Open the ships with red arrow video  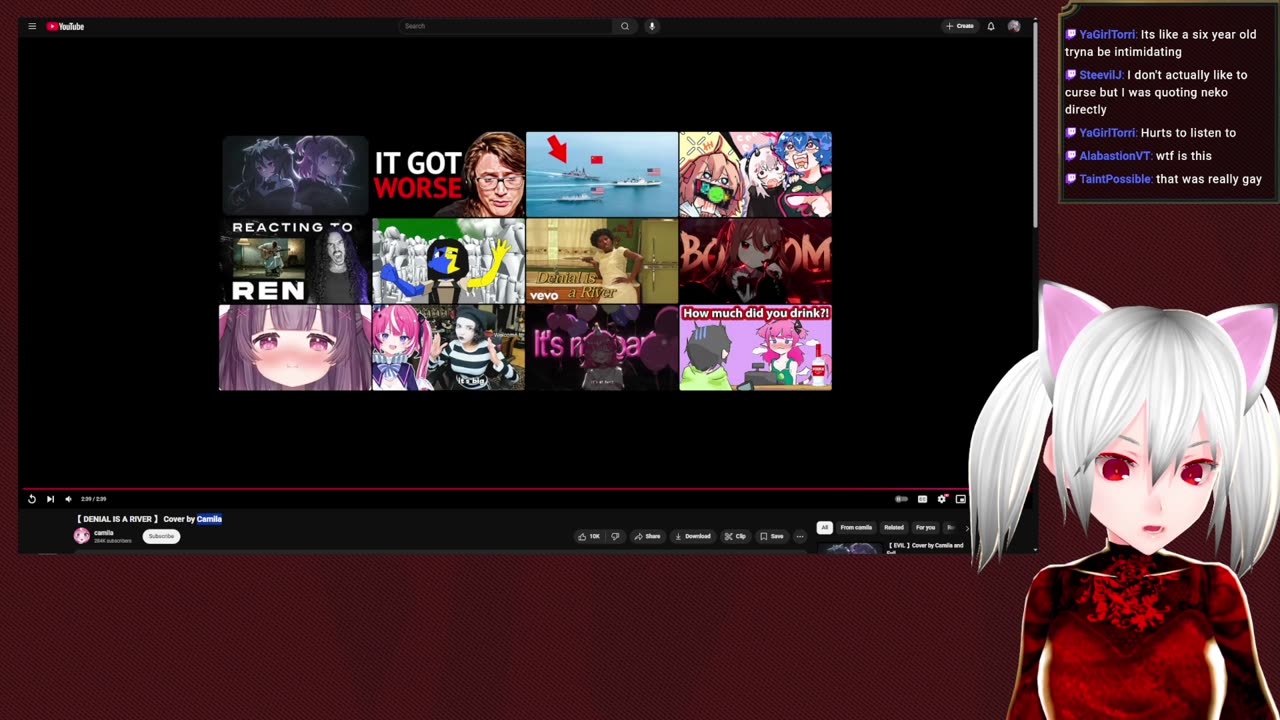[602, 174]
